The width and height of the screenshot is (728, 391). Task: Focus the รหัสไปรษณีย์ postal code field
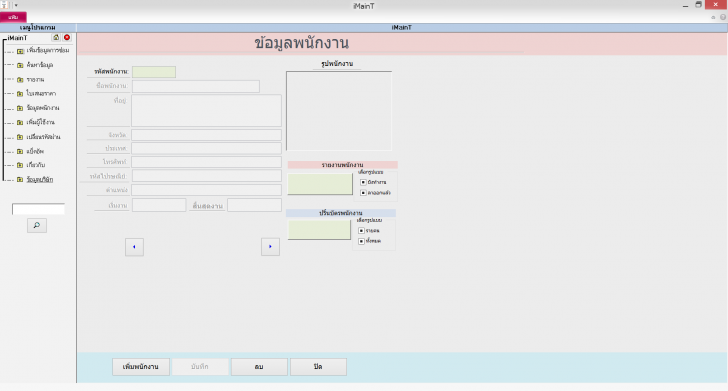(207, 176)
